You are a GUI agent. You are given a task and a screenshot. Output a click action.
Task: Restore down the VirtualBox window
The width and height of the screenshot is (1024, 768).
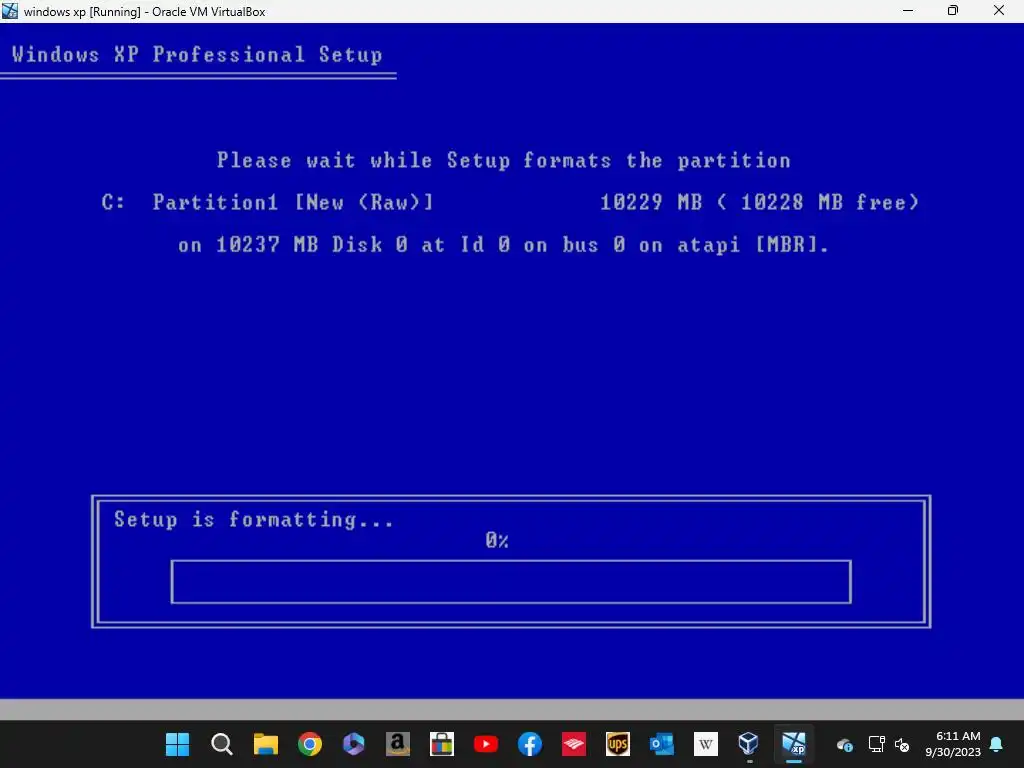pyautogui.click(x=953, y=10)
